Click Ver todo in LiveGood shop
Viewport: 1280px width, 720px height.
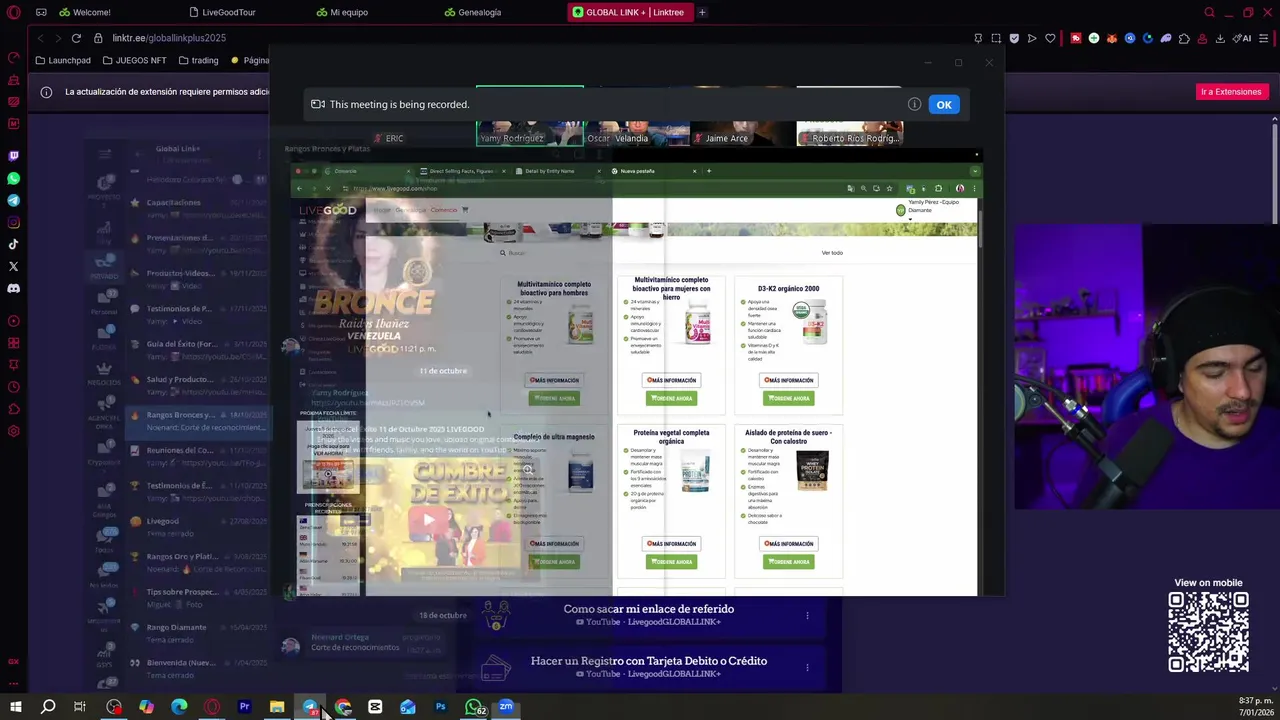tap(832, 253)
